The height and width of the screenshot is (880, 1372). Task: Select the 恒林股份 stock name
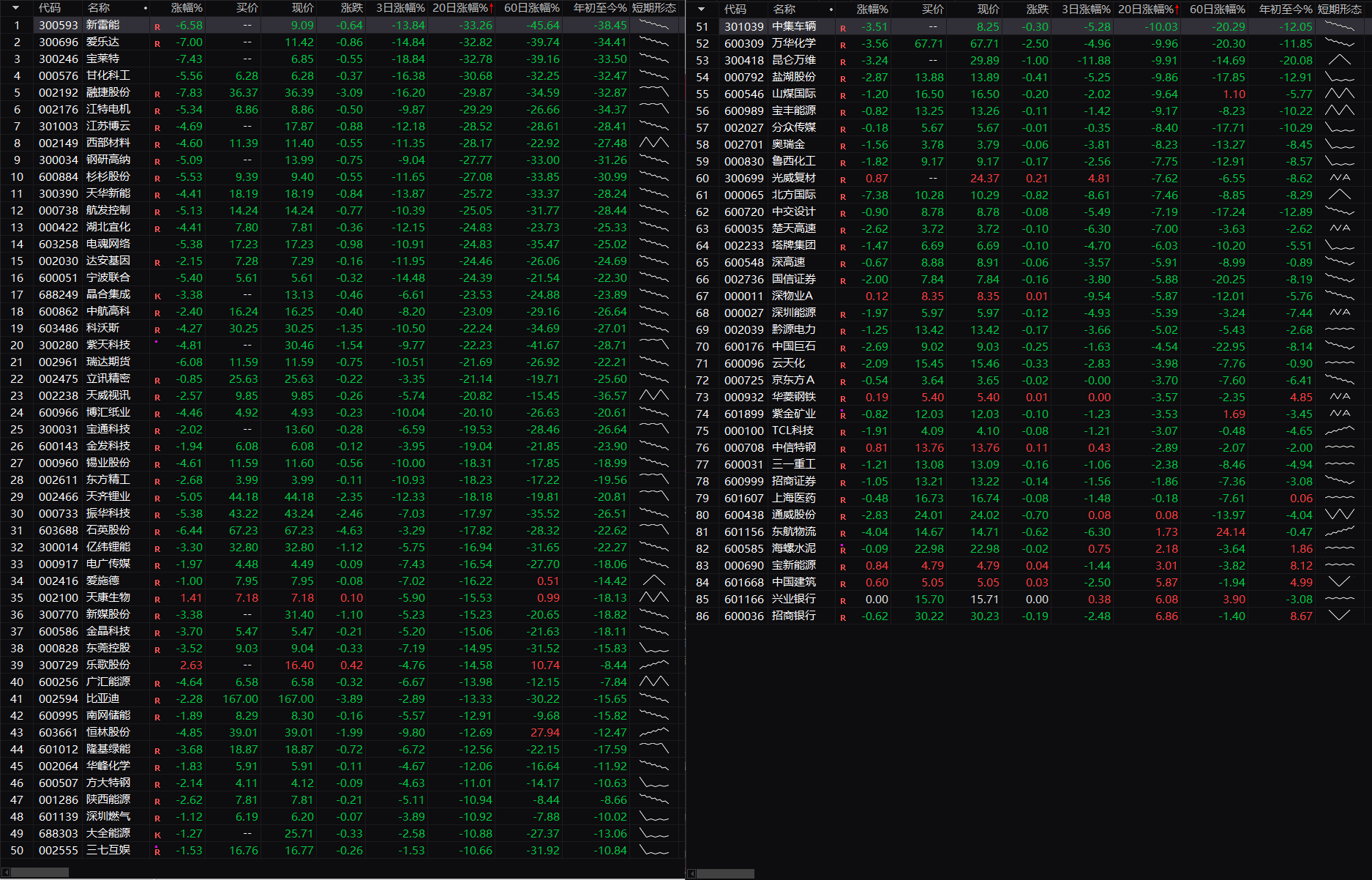[108, 732]
